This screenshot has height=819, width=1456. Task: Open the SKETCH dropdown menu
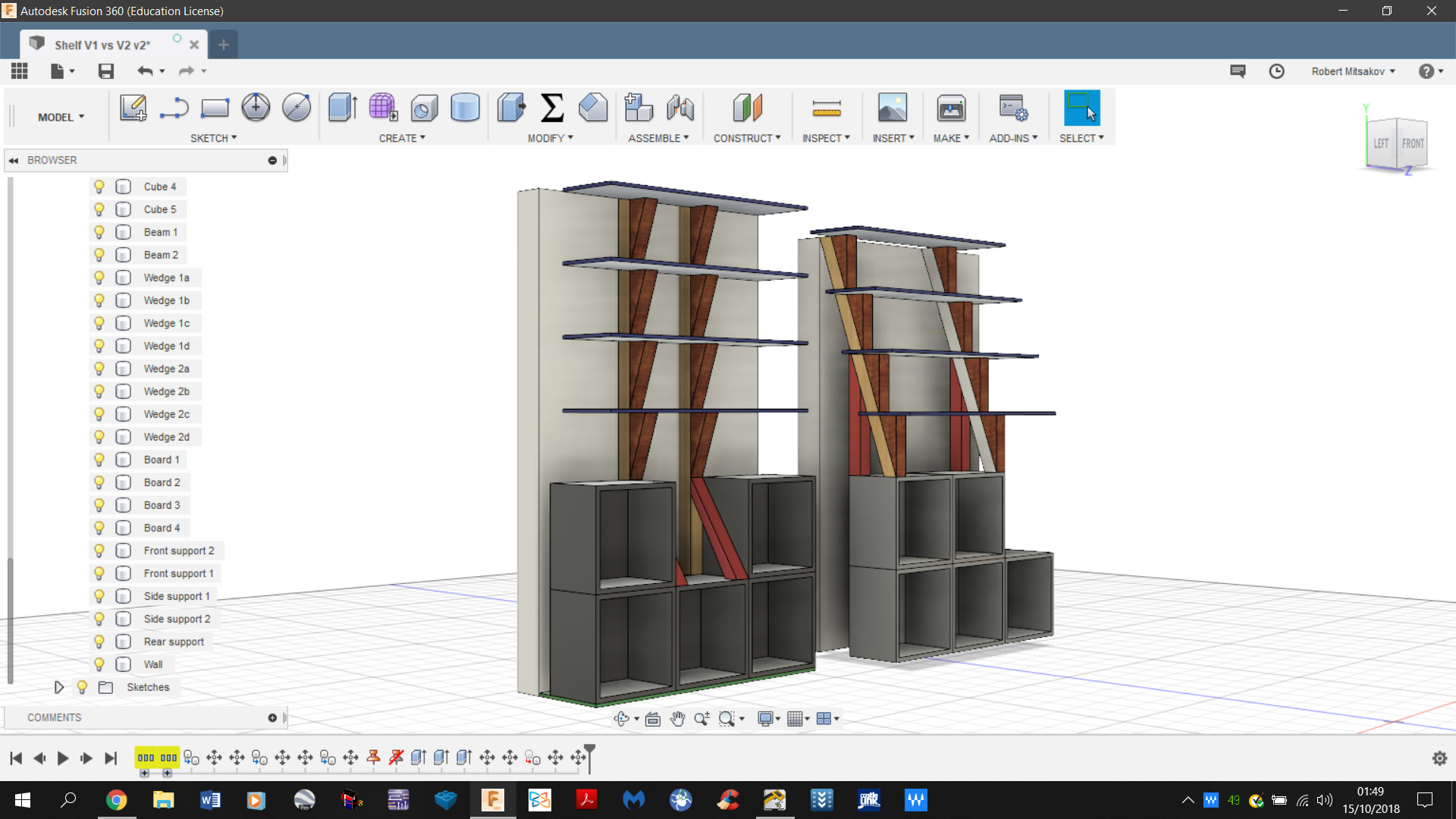point(213,138)
